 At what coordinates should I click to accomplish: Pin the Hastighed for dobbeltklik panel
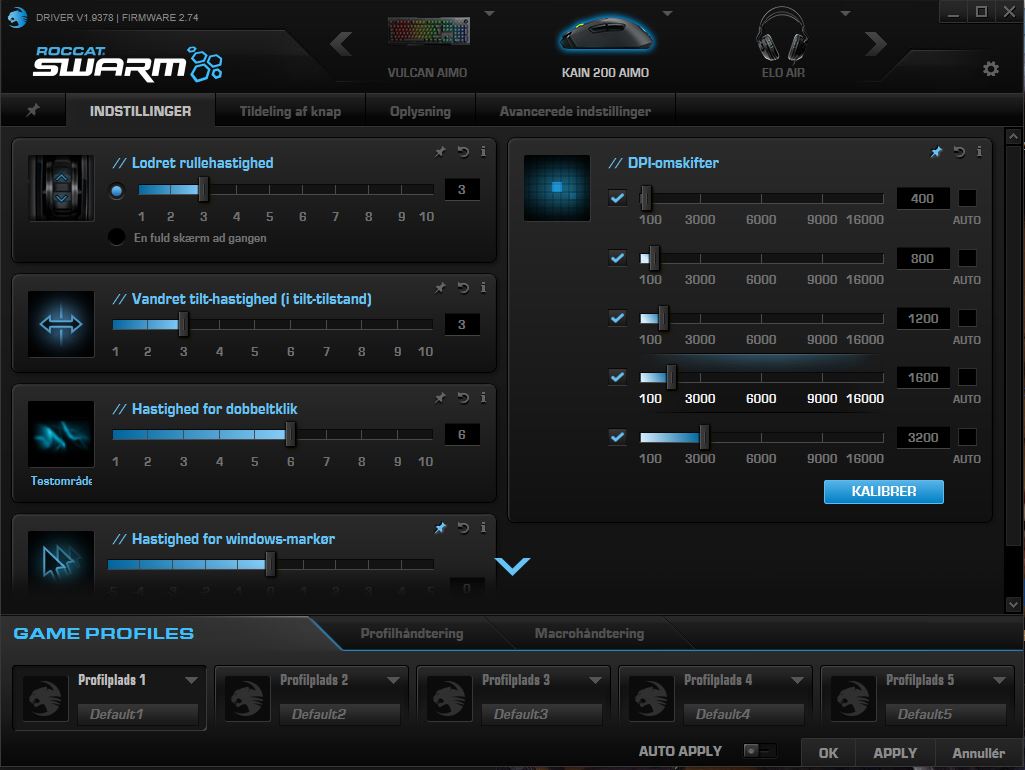(441, 397)
